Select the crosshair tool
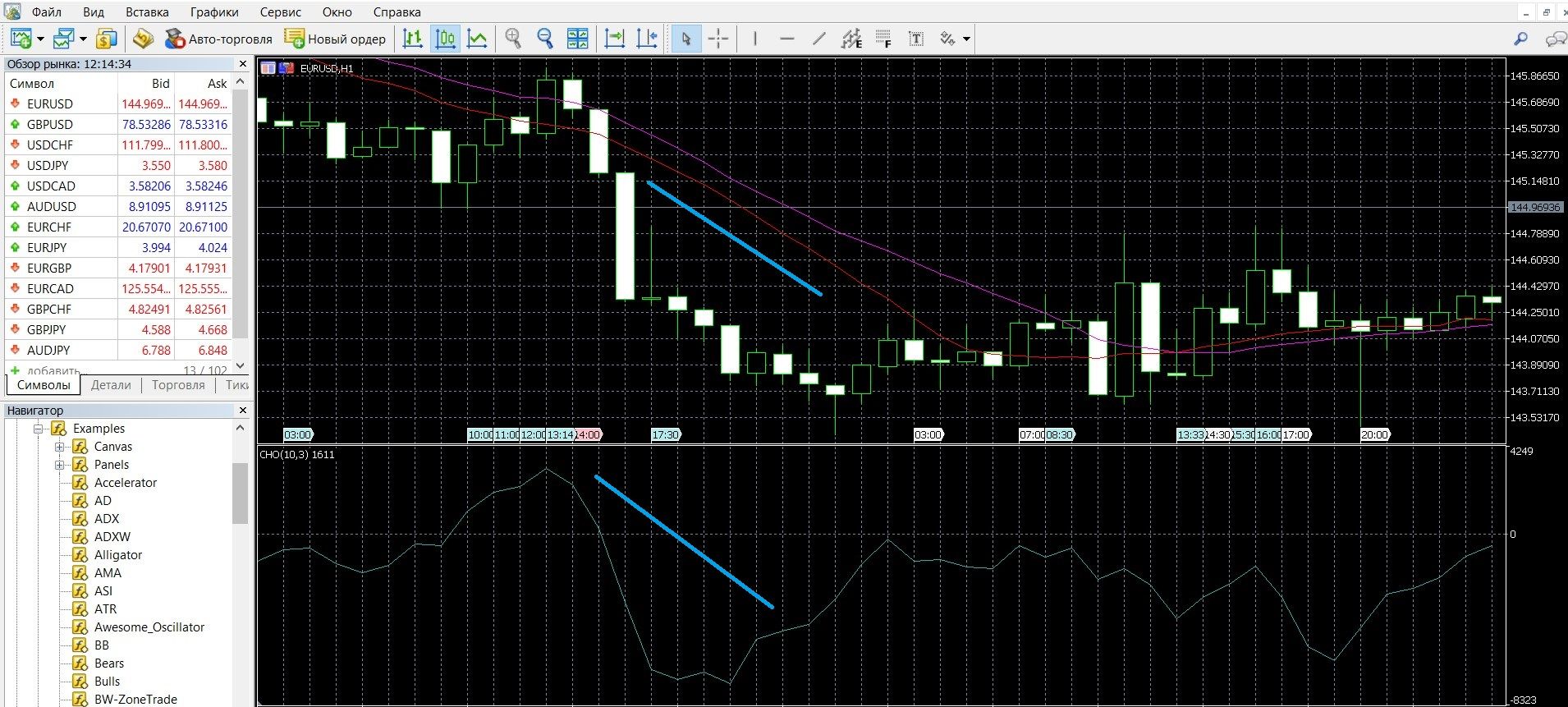1568x707 pixels. coord(718,39)
